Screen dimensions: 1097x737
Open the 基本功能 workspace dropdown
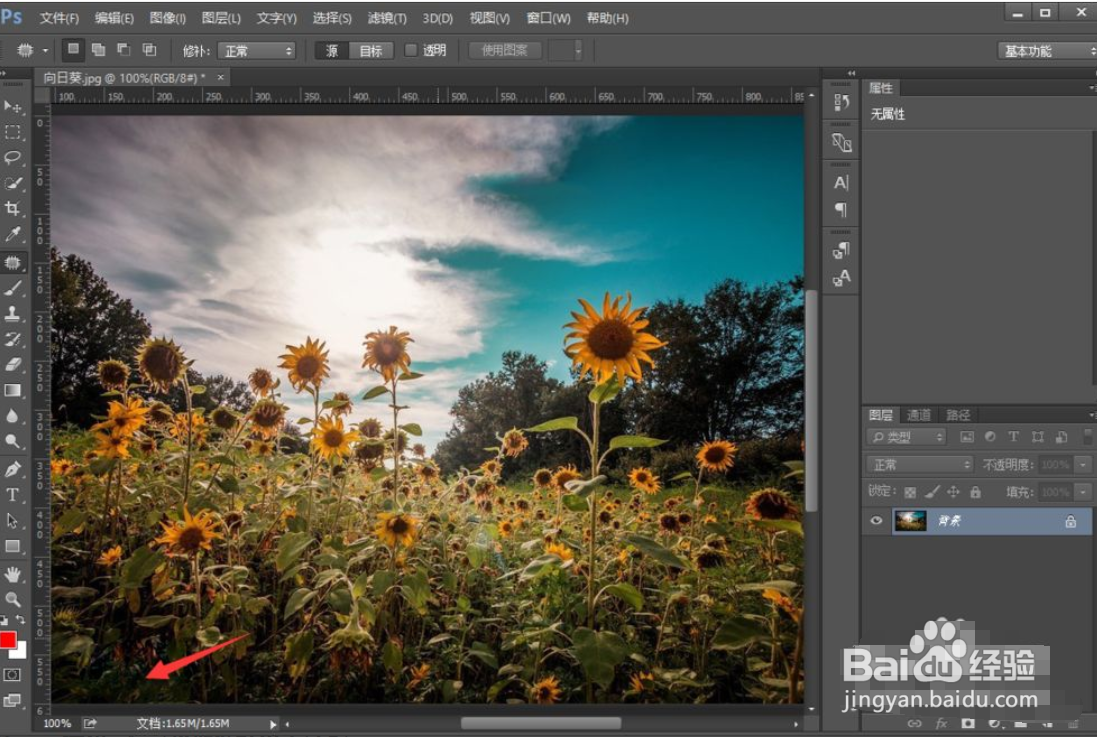pos(1047,50)
